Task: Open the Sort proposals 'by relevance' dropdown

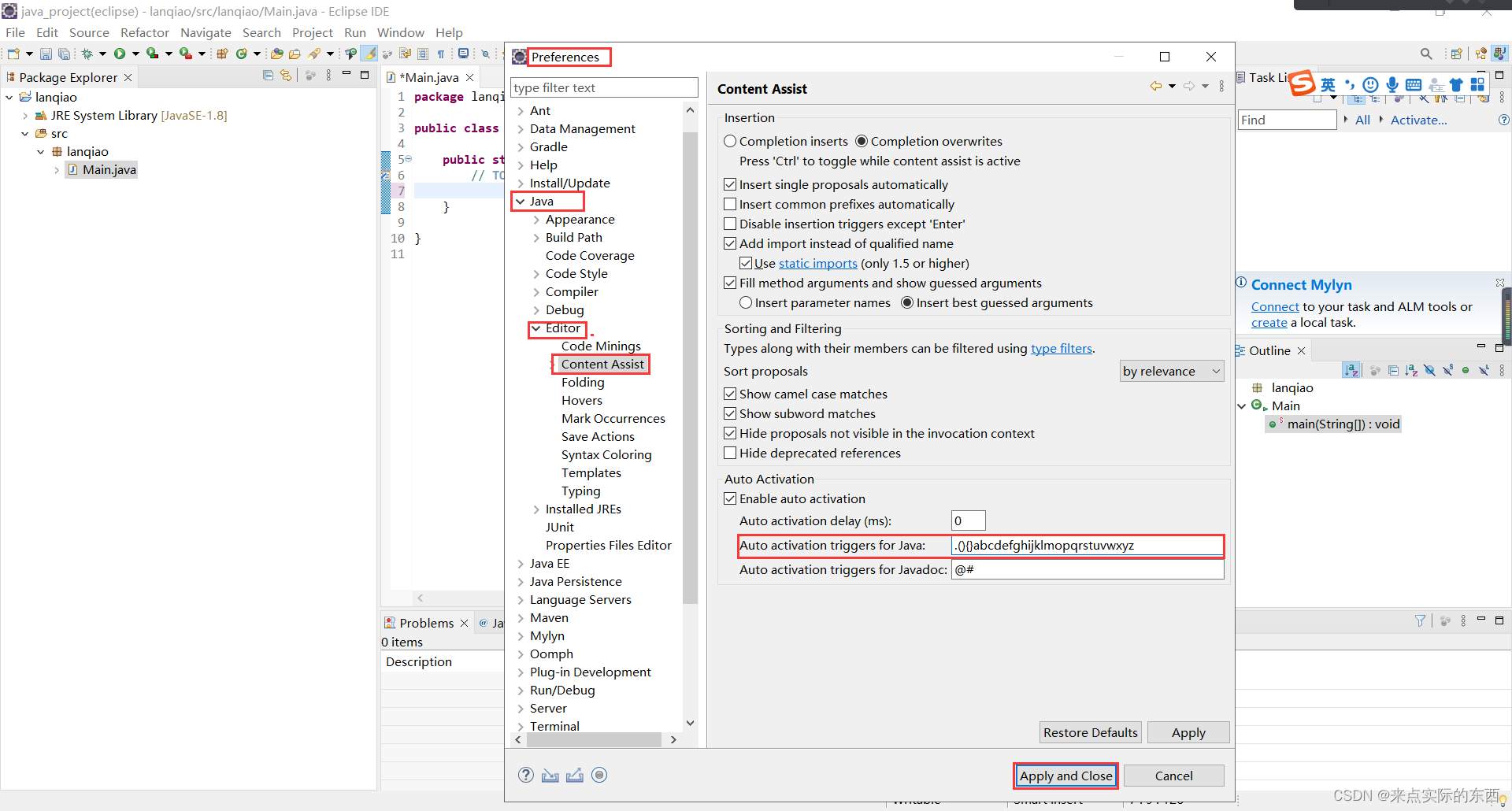Action: click(1172, 371)
